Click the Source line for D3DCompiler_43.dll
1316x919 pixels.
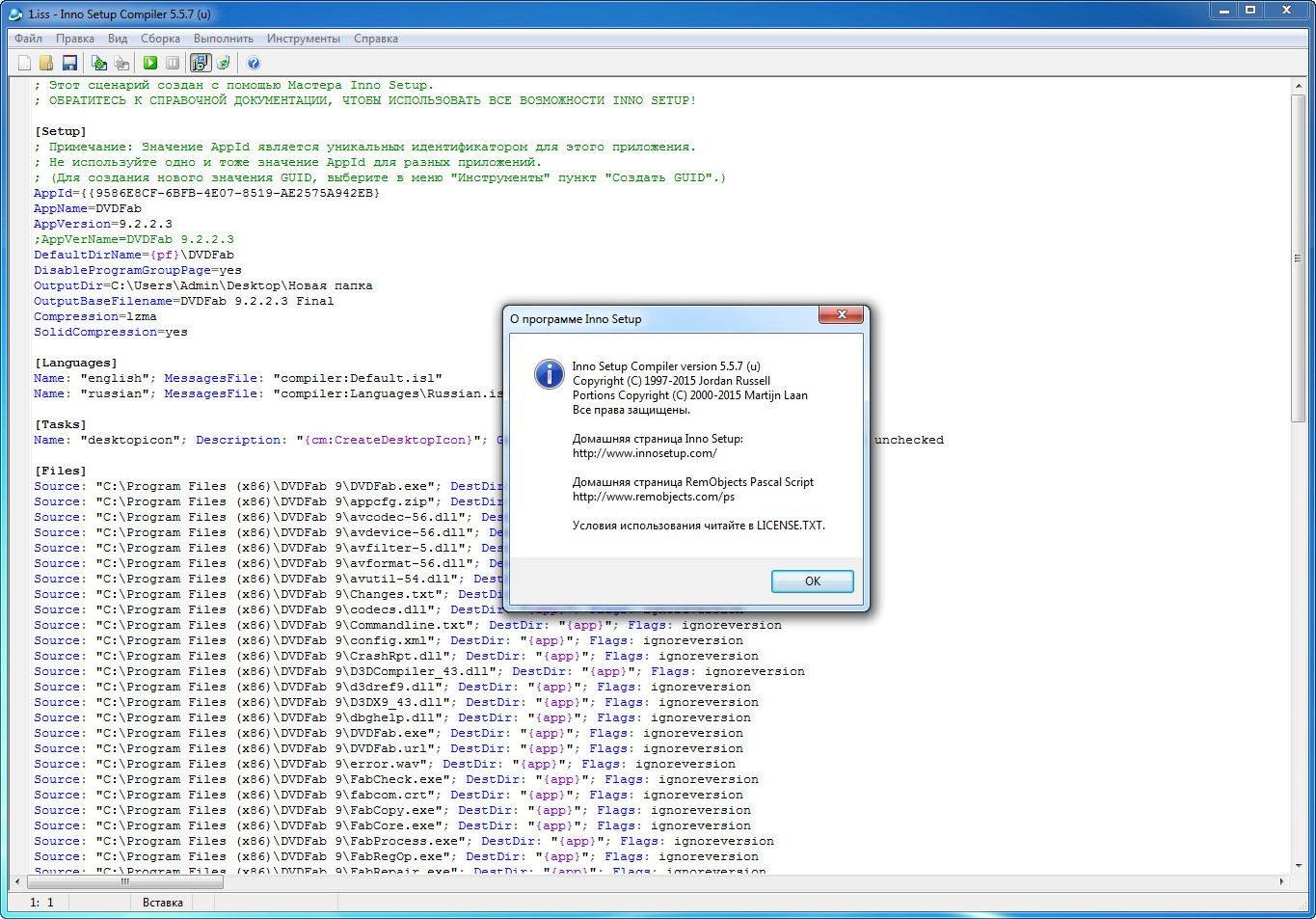(x=419, y=671)
